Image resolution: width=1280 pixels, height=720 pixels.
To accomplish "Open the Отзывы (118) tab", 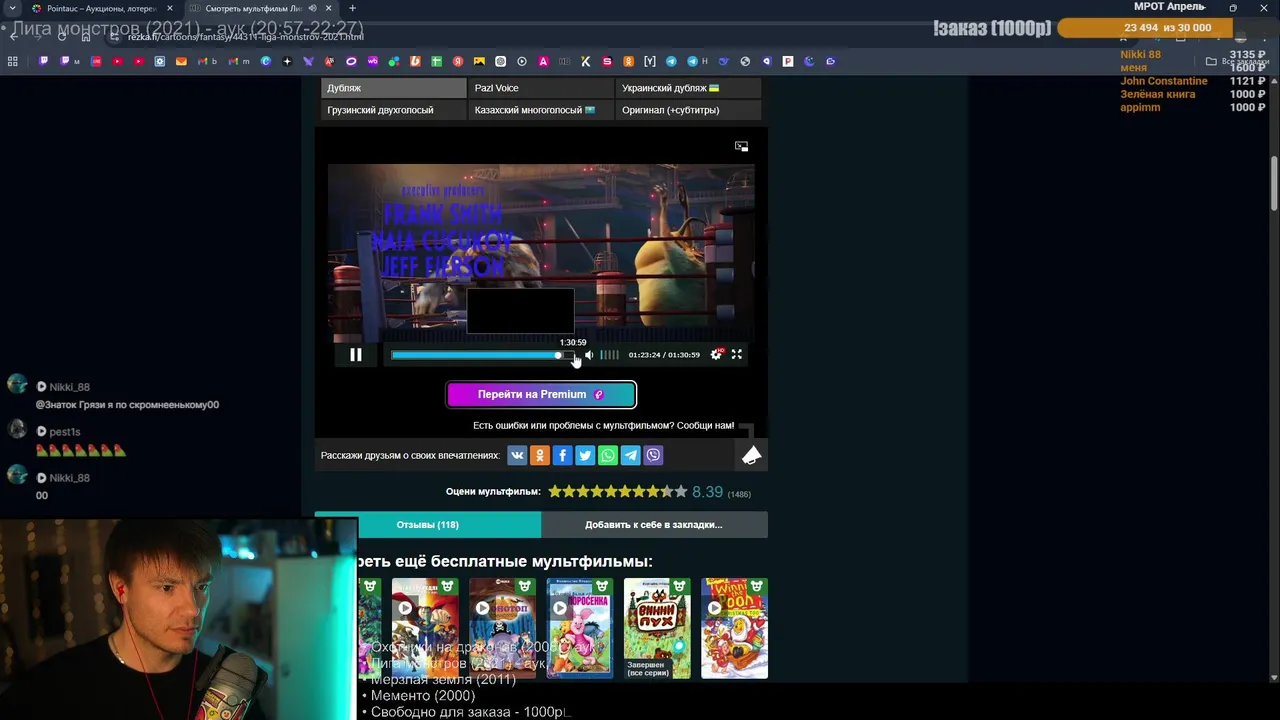I will [428, 524].
